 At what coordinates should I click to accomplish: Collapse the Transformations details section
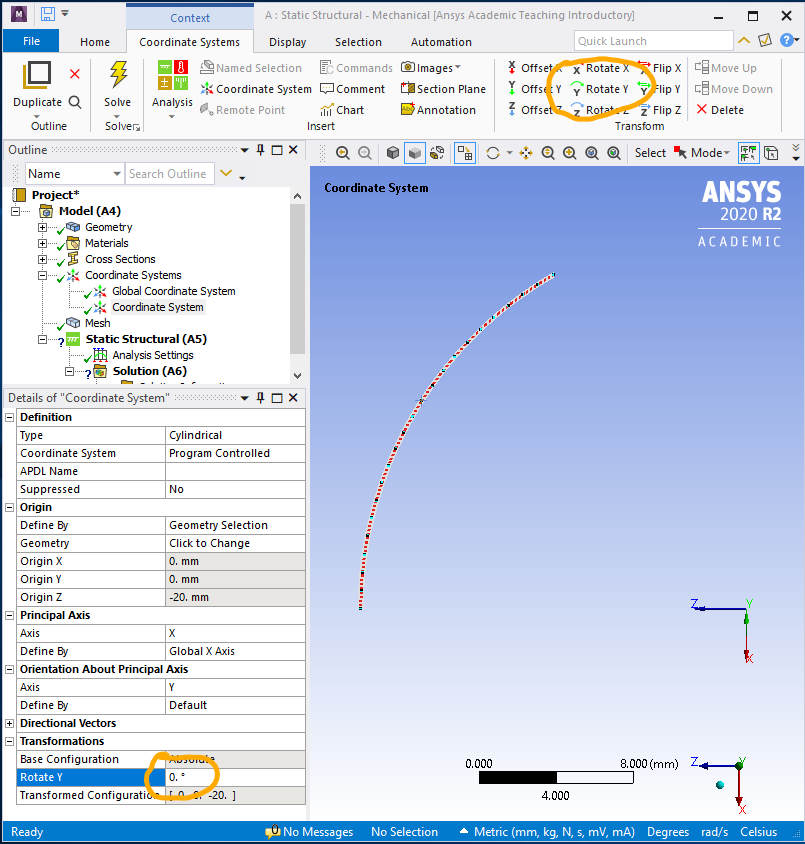tap(10, 741)
